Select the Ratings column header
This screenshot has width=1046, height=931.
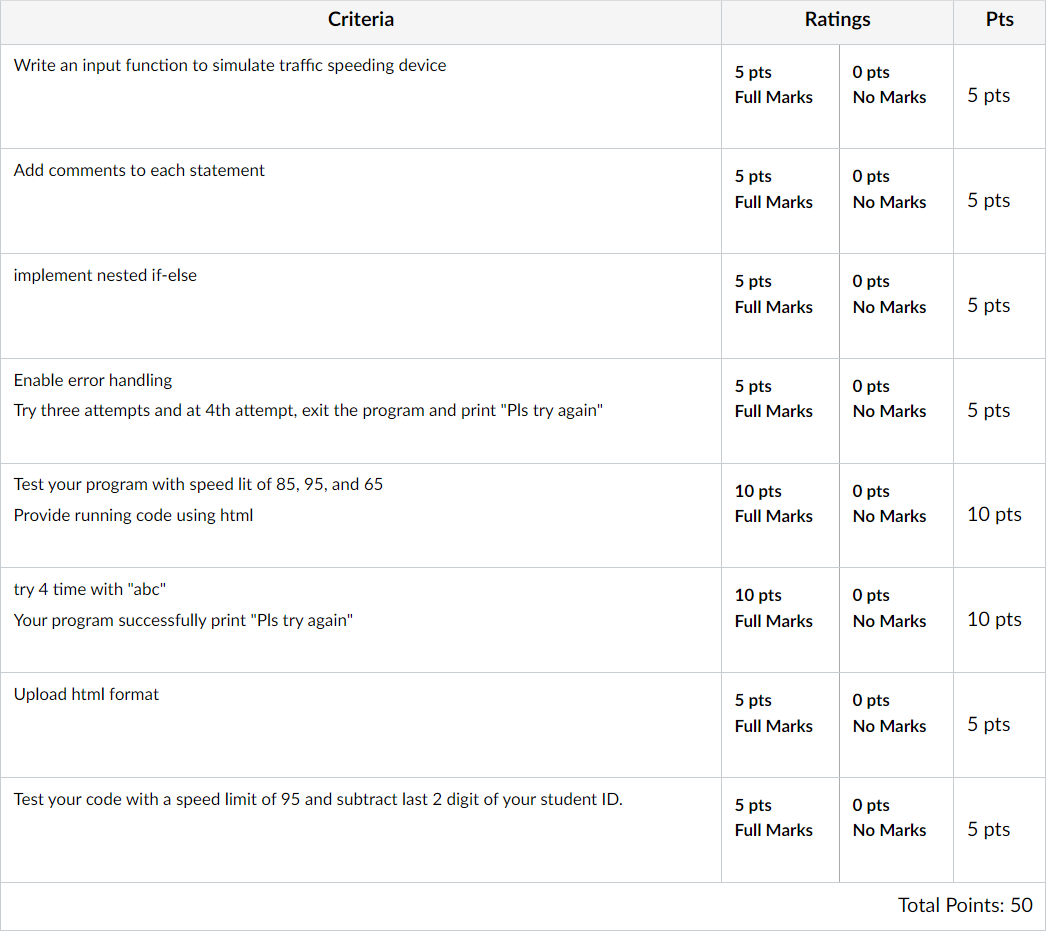coord(837,20)
